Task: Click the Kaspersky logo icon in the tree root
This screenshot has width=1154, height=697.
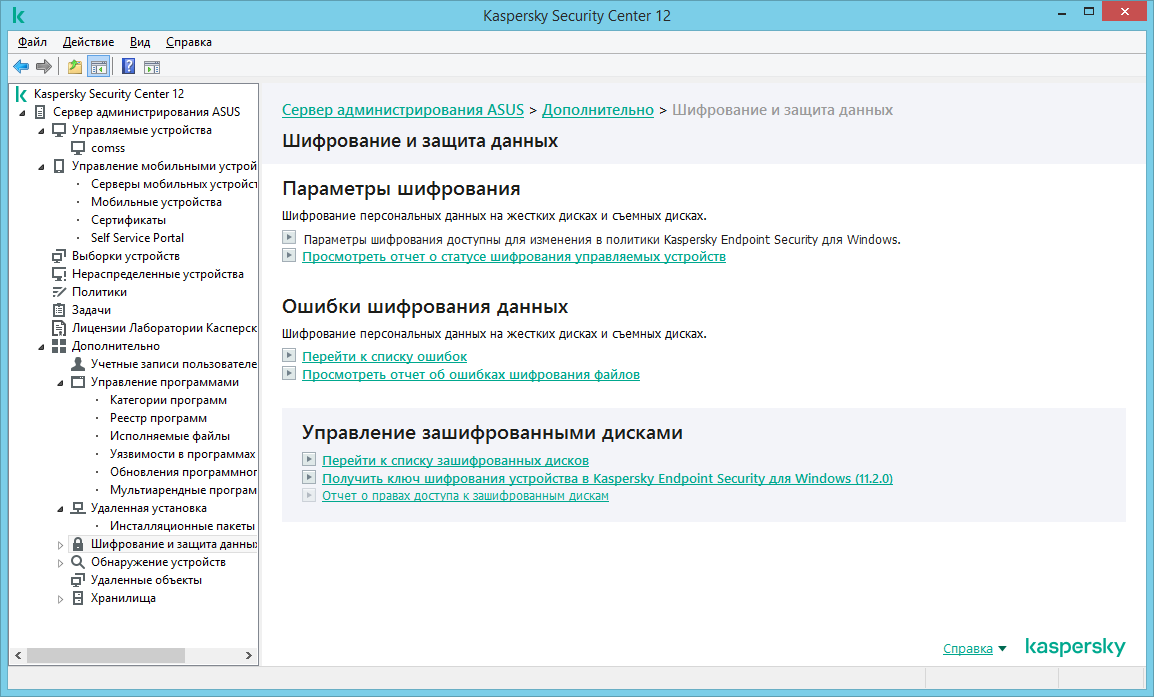Action: [21, 94]
